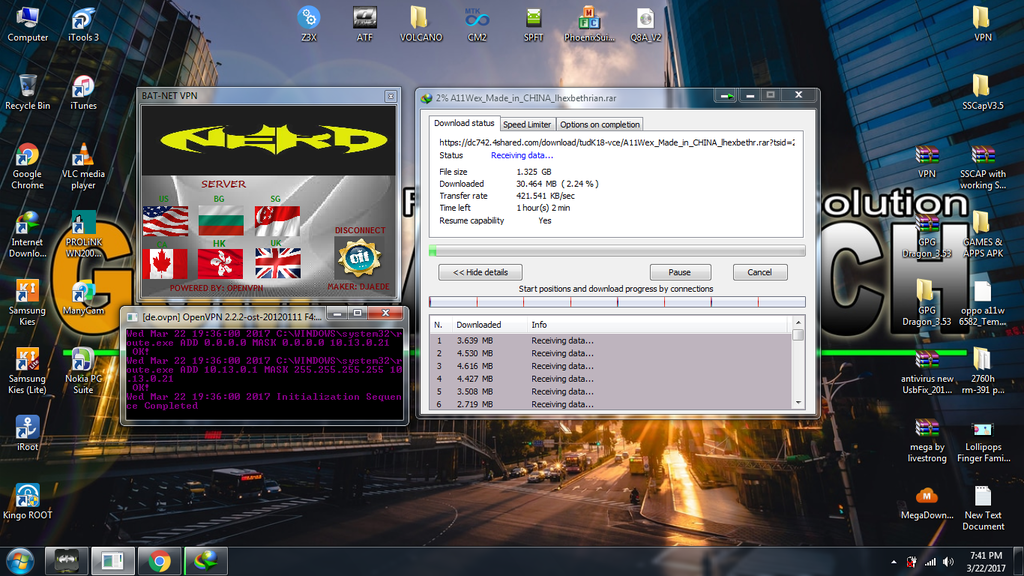Connect to the Canada server flag
The image size is (1024, 576).
pos(166,264)
